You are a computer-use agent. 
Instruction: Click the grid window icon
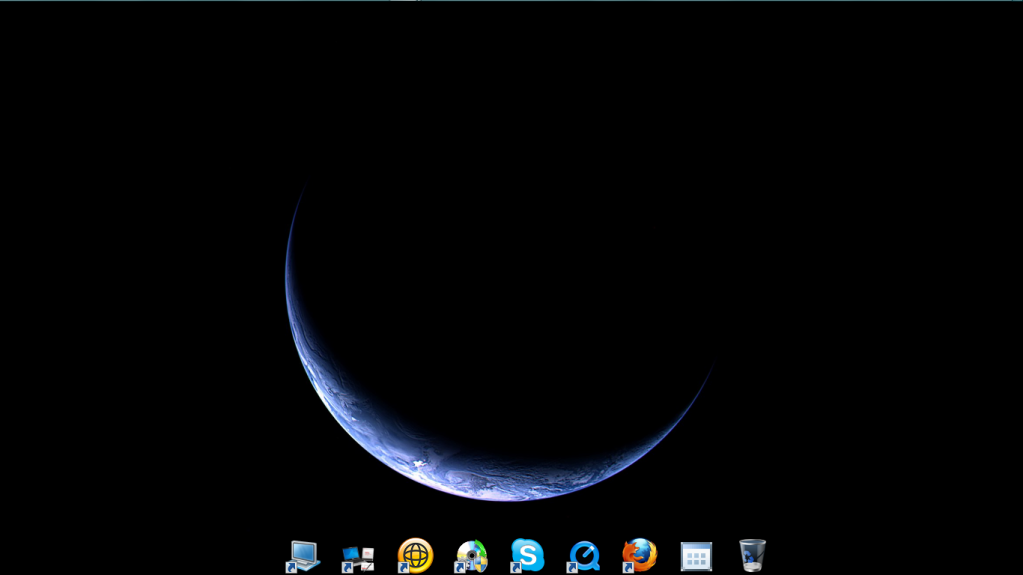point(696,556)
